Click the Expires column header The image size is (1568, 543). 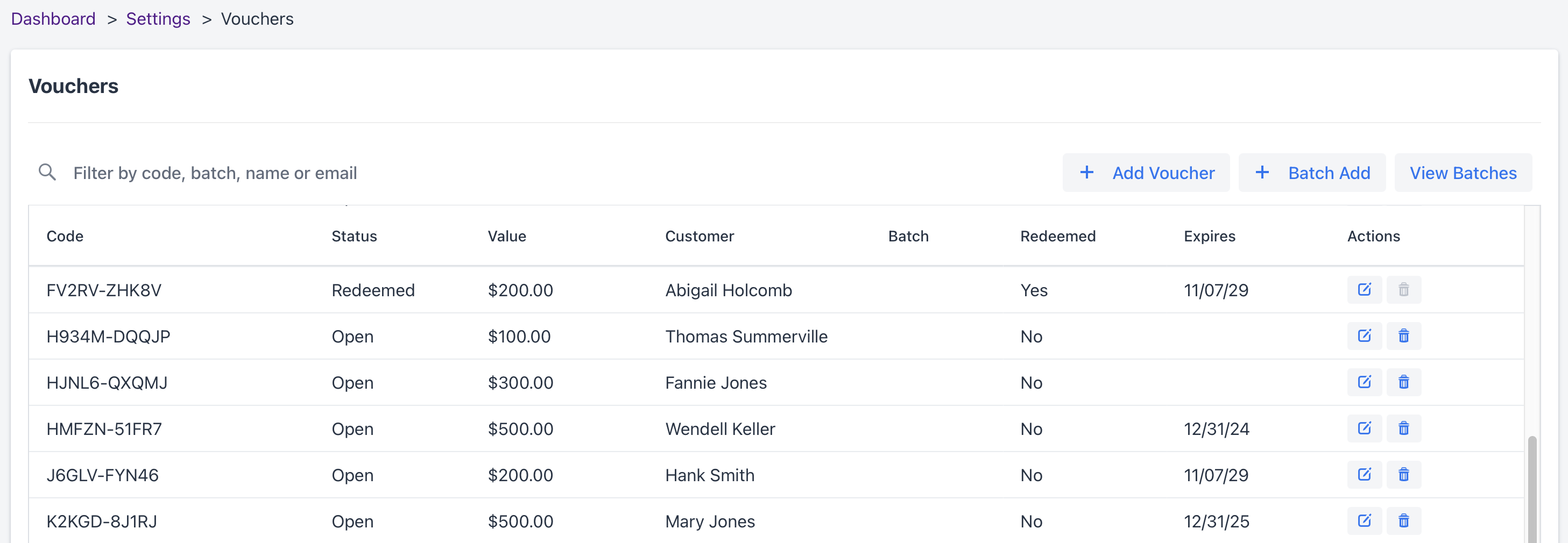[1209, 236]
